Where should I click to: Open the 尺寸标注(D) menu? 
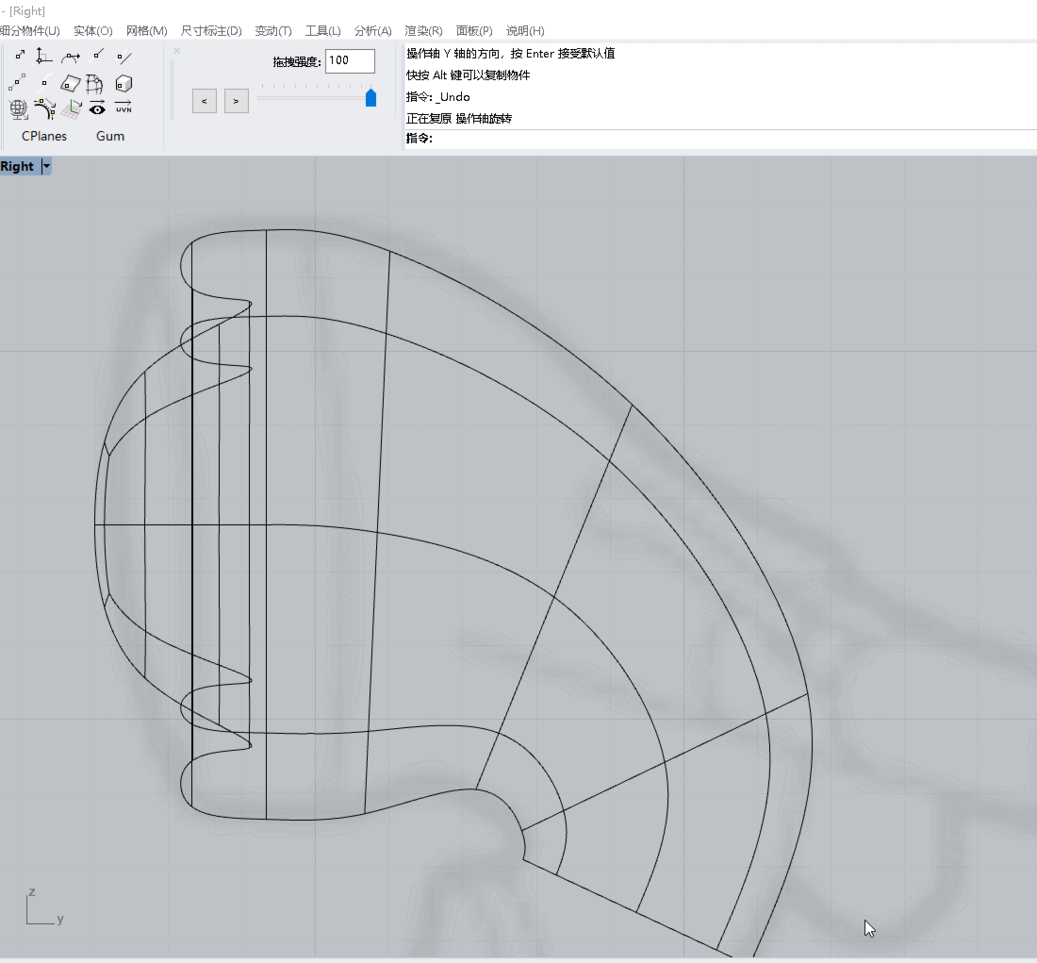point(211,31)
